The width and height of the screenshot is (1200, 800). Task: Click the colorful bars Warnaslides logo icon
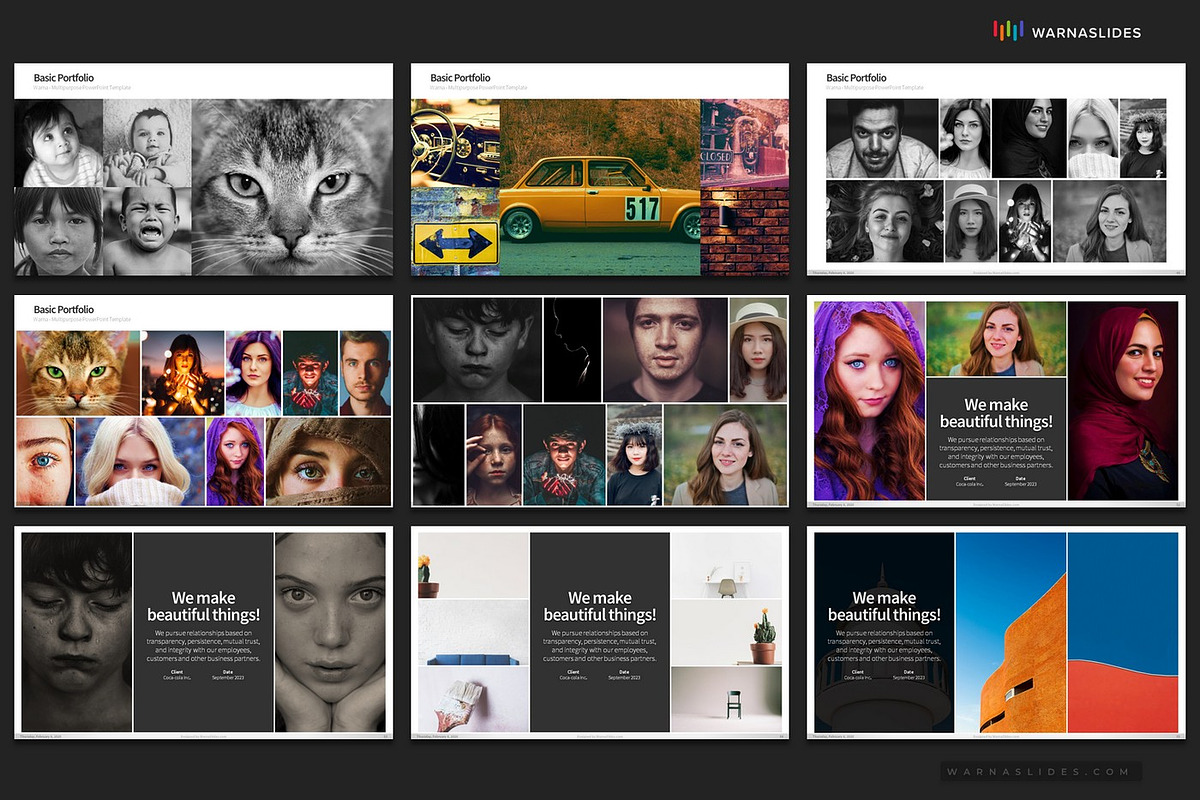pyautogui.click(x=1008, y=32)
